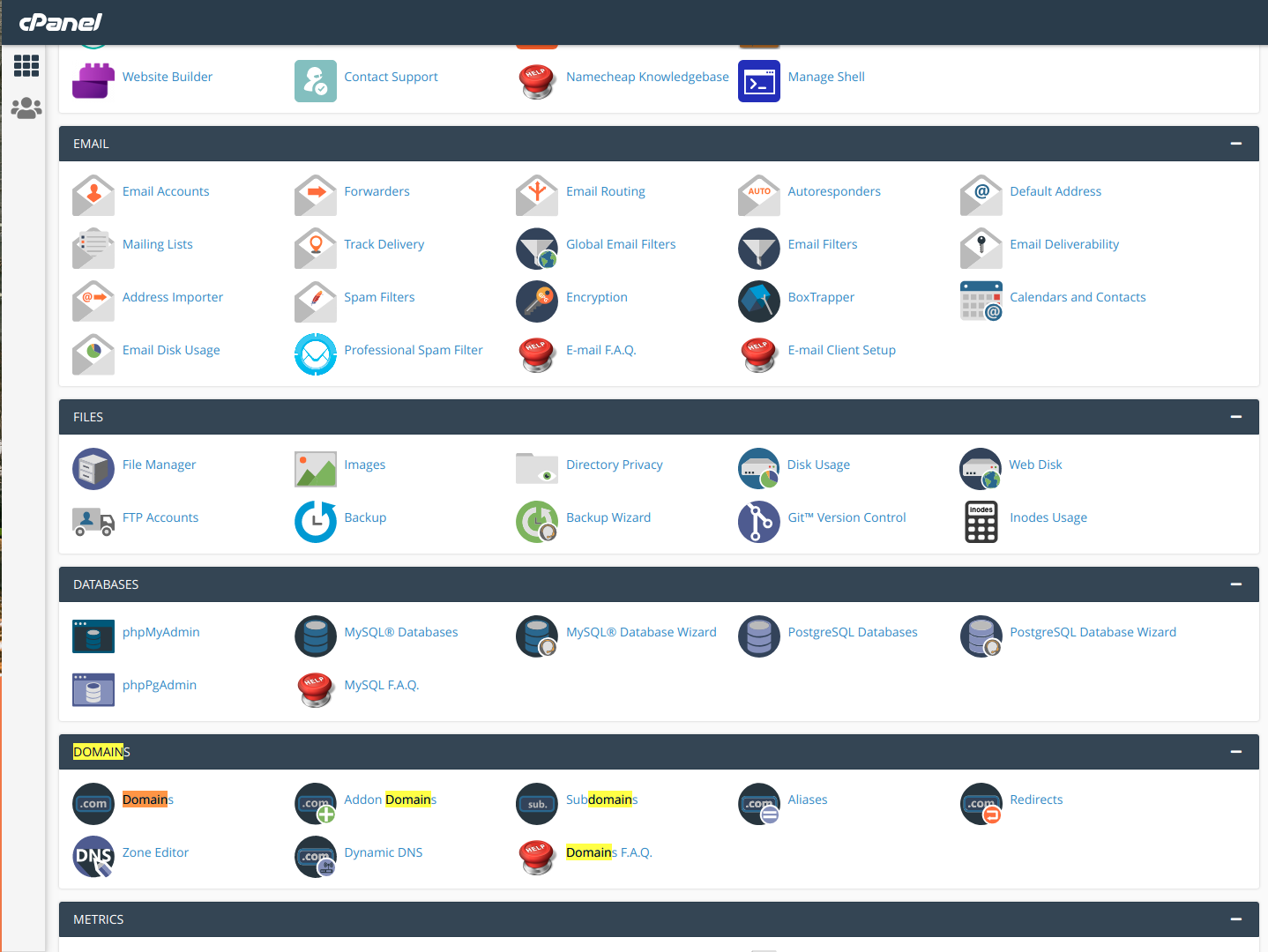1268x952 pixels.
Task: Open the Manage Shell terminal icon
Action: [x=758, y=81]
